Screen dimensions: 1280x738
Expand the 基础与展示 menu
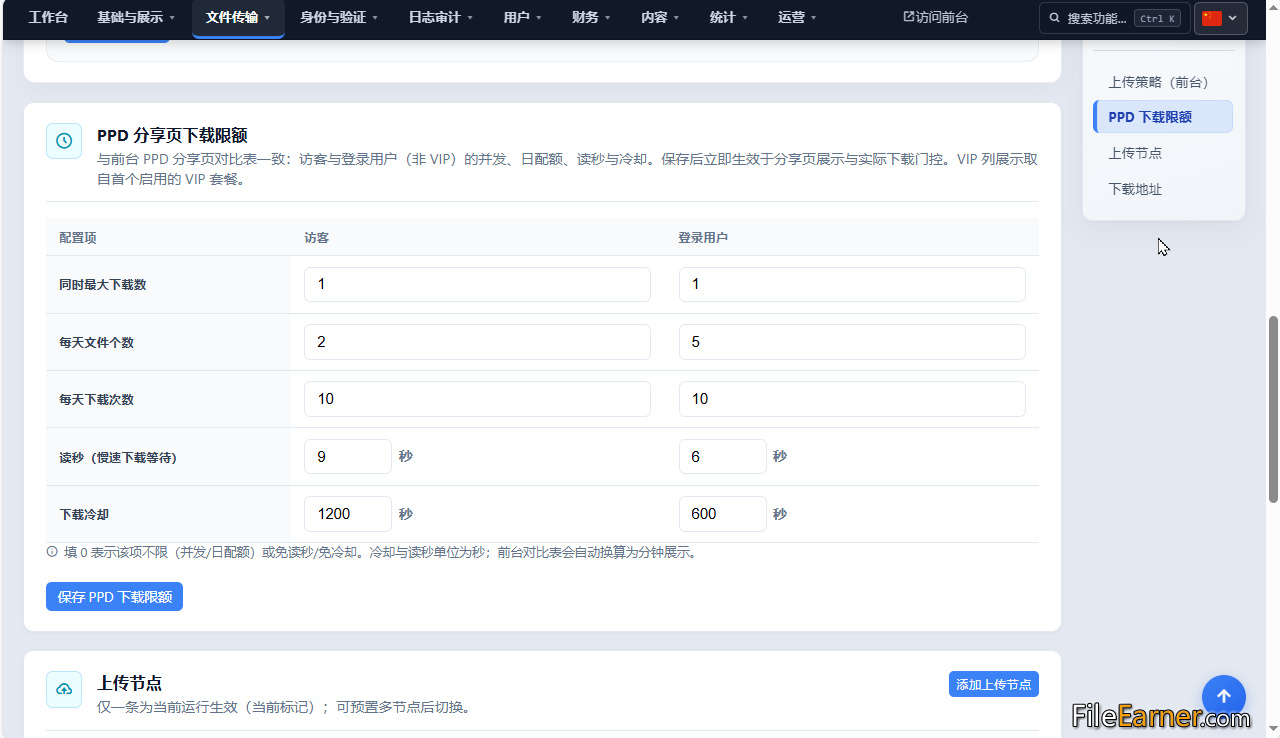point(136,18)
